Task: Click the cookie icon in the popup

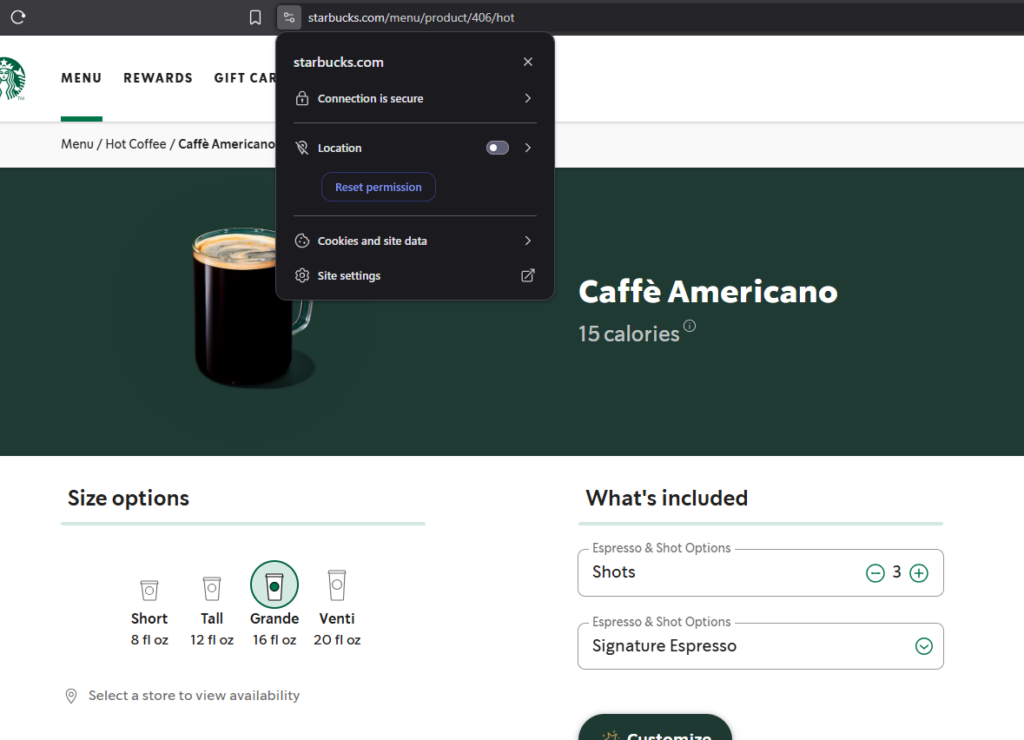Action: (302, 241)
